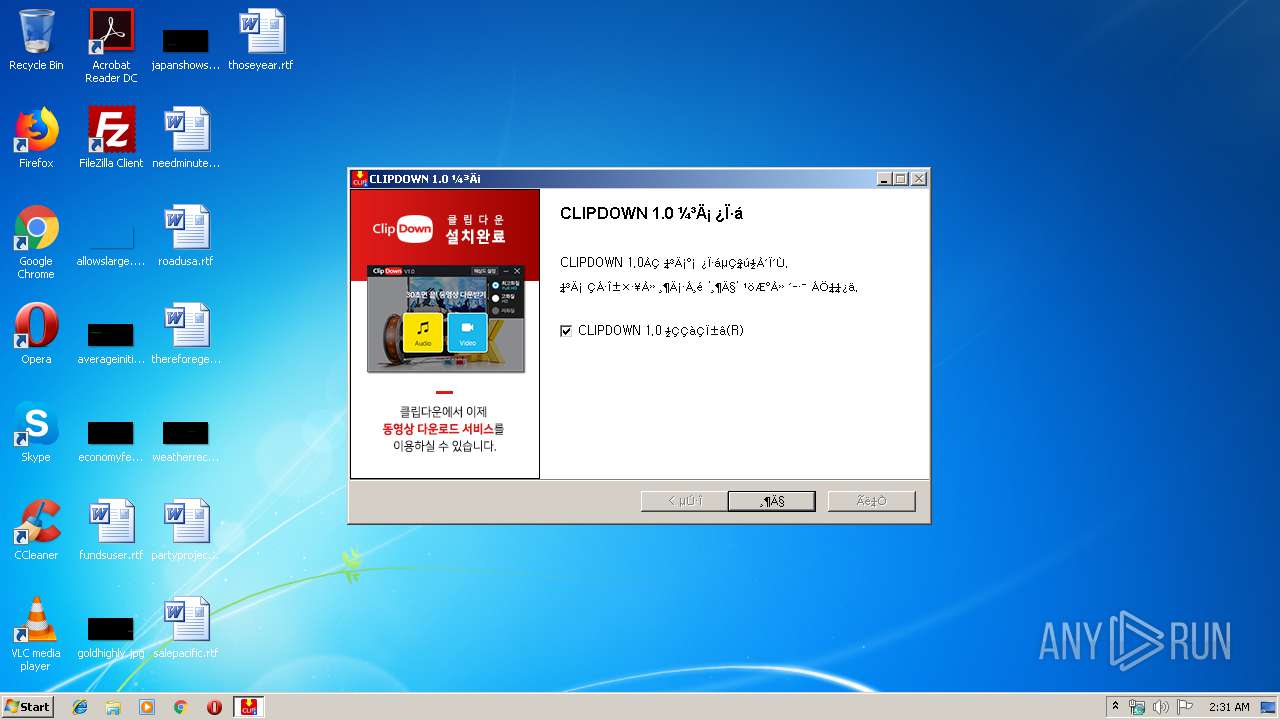The width and height of the screenshot is (1280, 720).
Task: Launch Skype desktop shortcut
Action: (36, 432)
